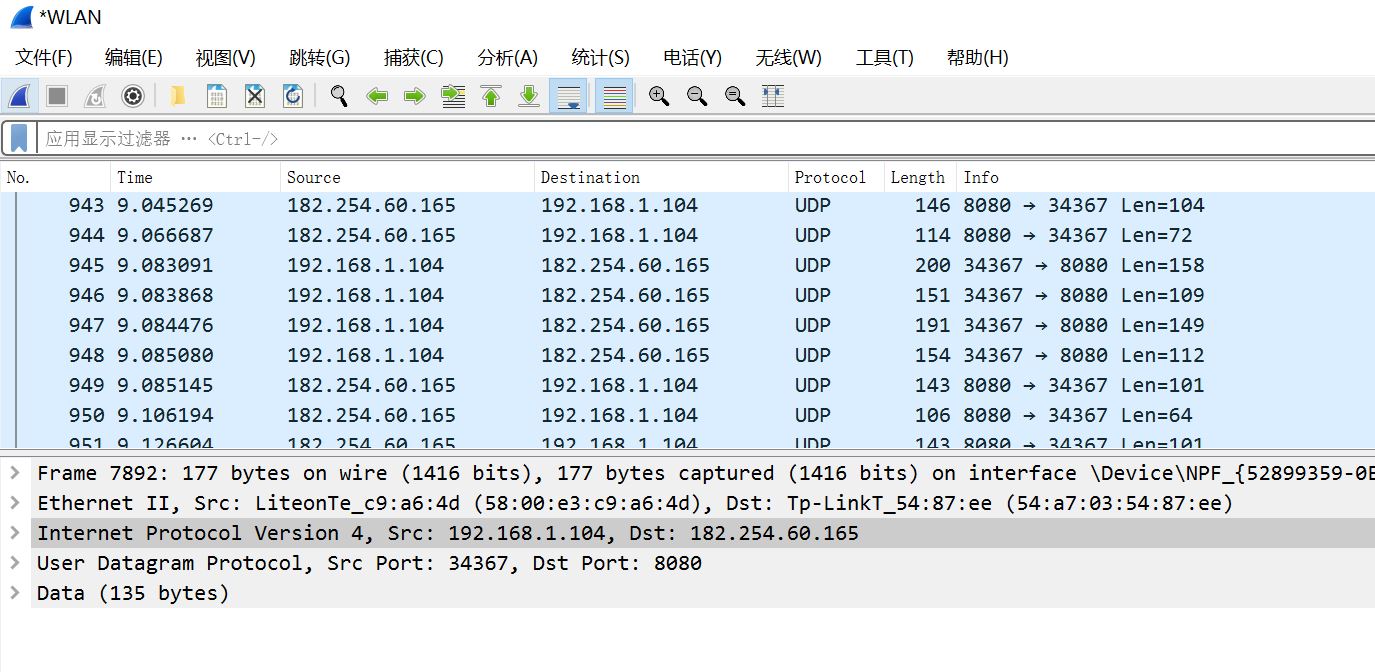Start capturing packets with shark fin icon
Image resolution: width=1375 pixels, height=672 pixels.
(x=19, y=96)
